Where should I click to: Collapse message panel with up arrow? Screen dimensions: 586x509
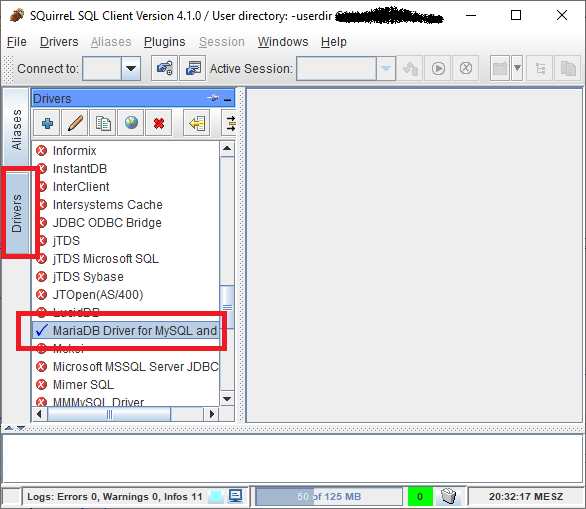9,428
